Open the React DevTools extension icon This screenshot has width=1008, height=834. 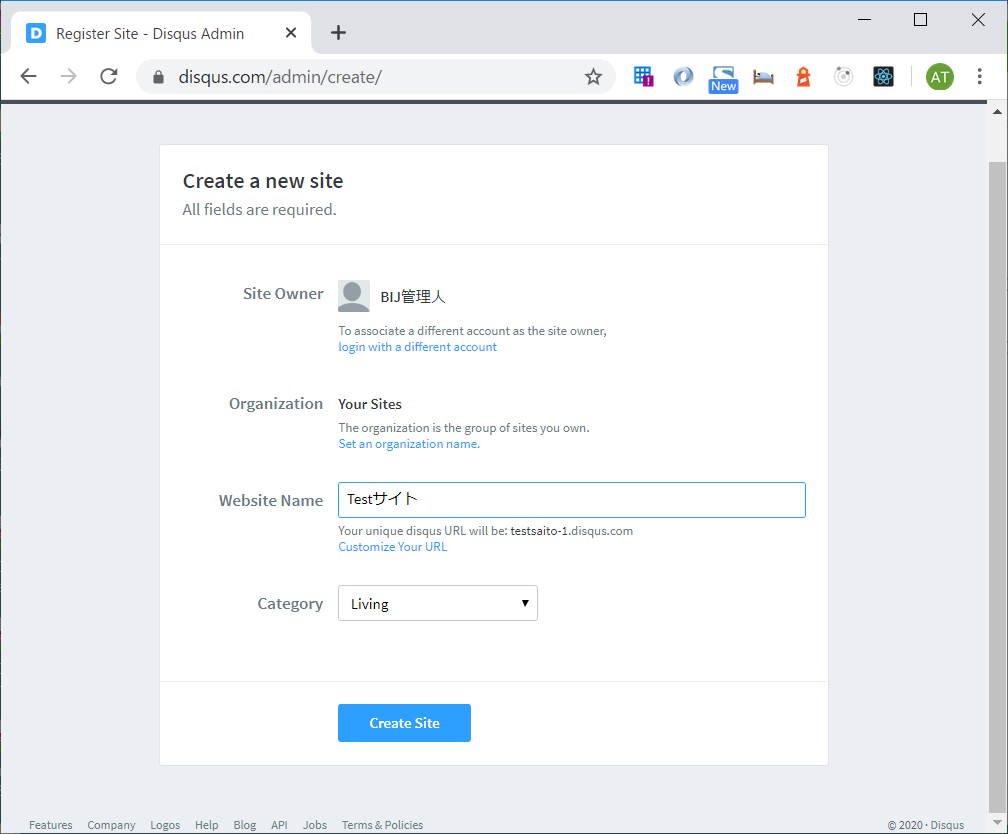(883, 77)
